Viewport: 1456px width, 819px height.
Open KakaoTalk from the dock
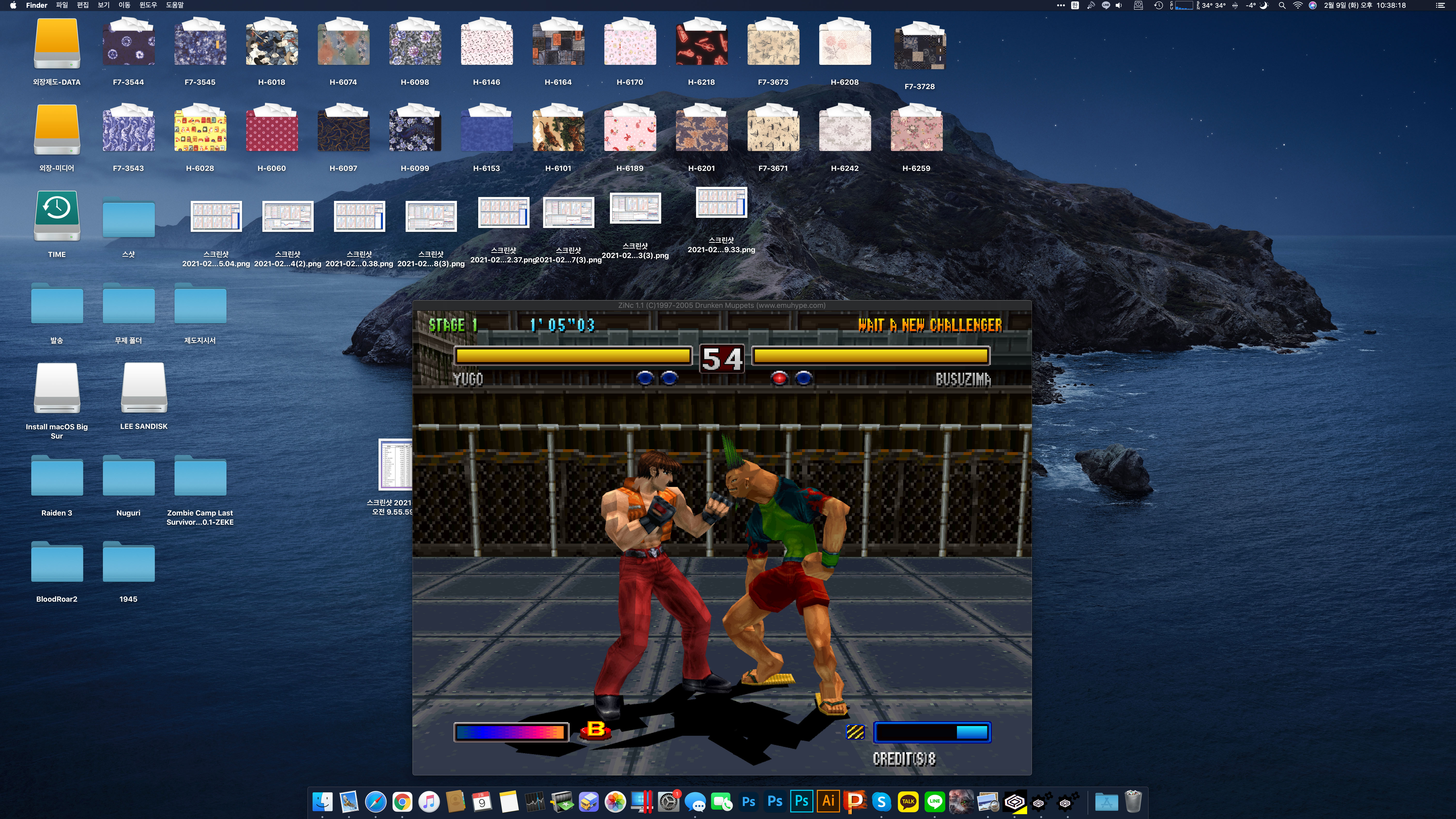click(908, 802)
